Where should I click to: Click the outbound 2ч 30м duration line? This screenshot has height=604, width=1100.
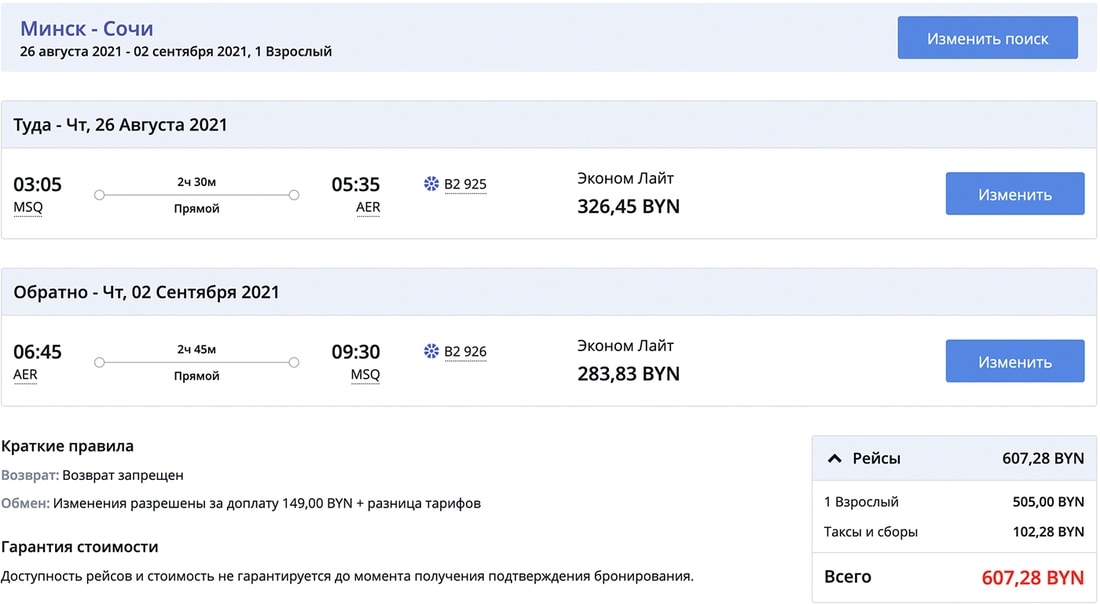(x=196, y=195)
